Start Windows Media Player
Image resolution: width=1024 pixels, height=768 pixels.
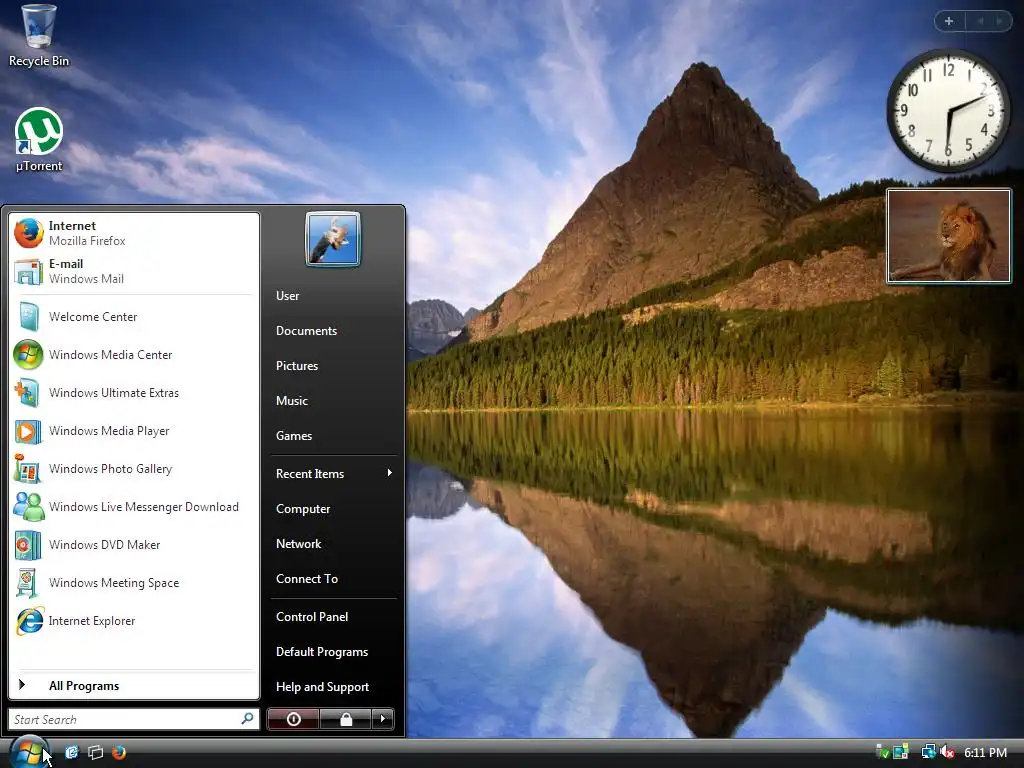tap(134, 431)
